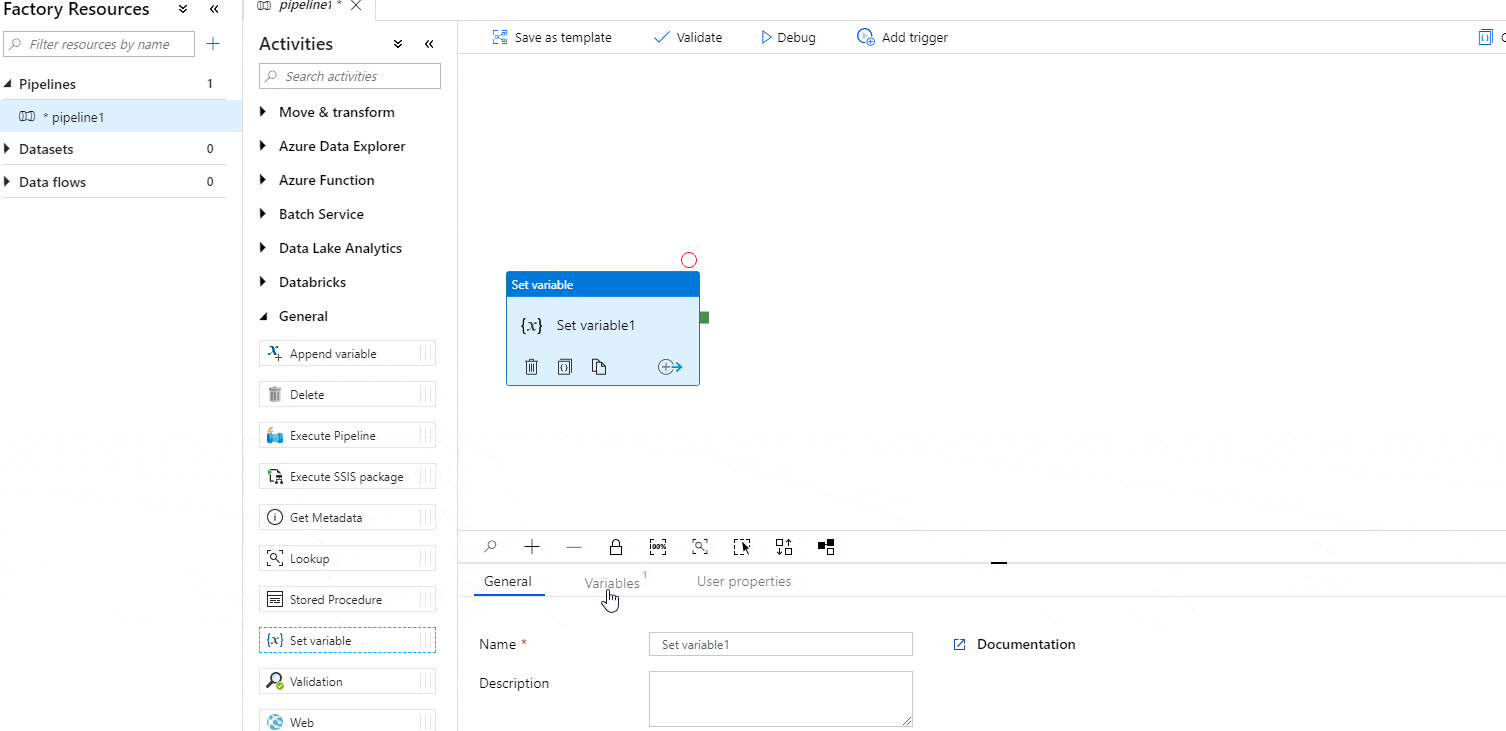The height and width of the screenshot is (731, 1506).
Task: Collapse the Activities panel
Action: [429, 44]
